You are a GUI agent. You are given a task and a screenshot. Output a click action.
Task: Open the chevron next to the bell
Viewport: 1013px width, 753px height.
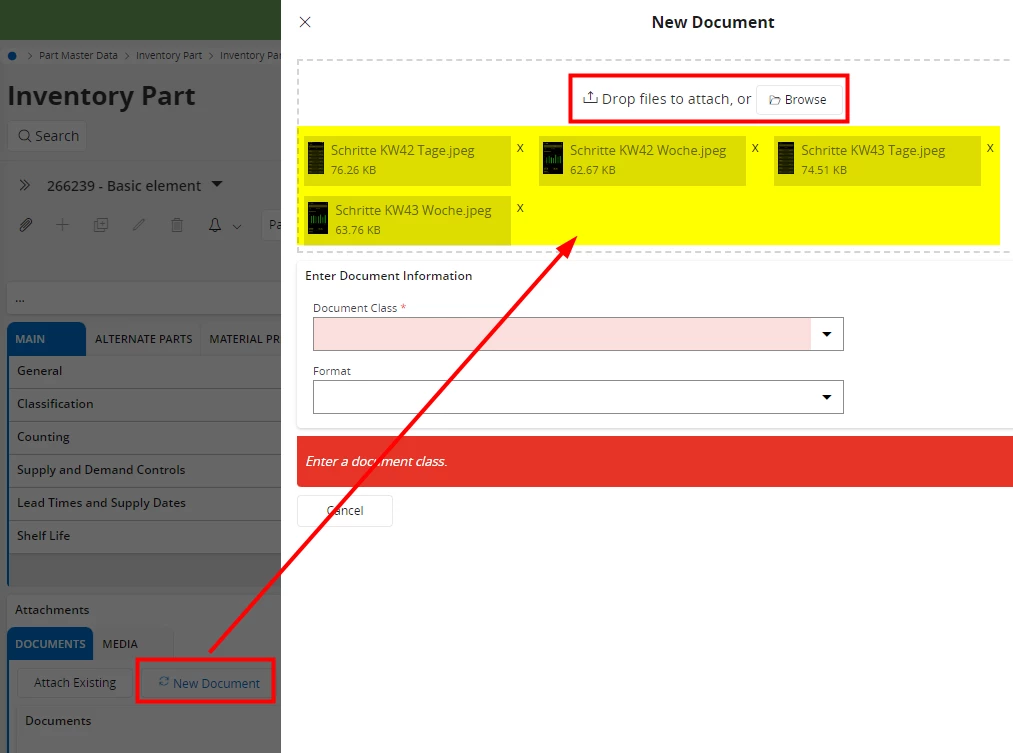click(237, 227)
